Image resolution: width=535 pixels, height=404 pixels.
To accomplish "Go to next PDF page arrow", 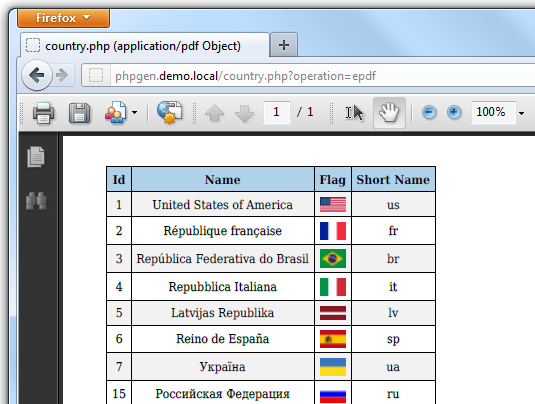I will tap(244, 113).
